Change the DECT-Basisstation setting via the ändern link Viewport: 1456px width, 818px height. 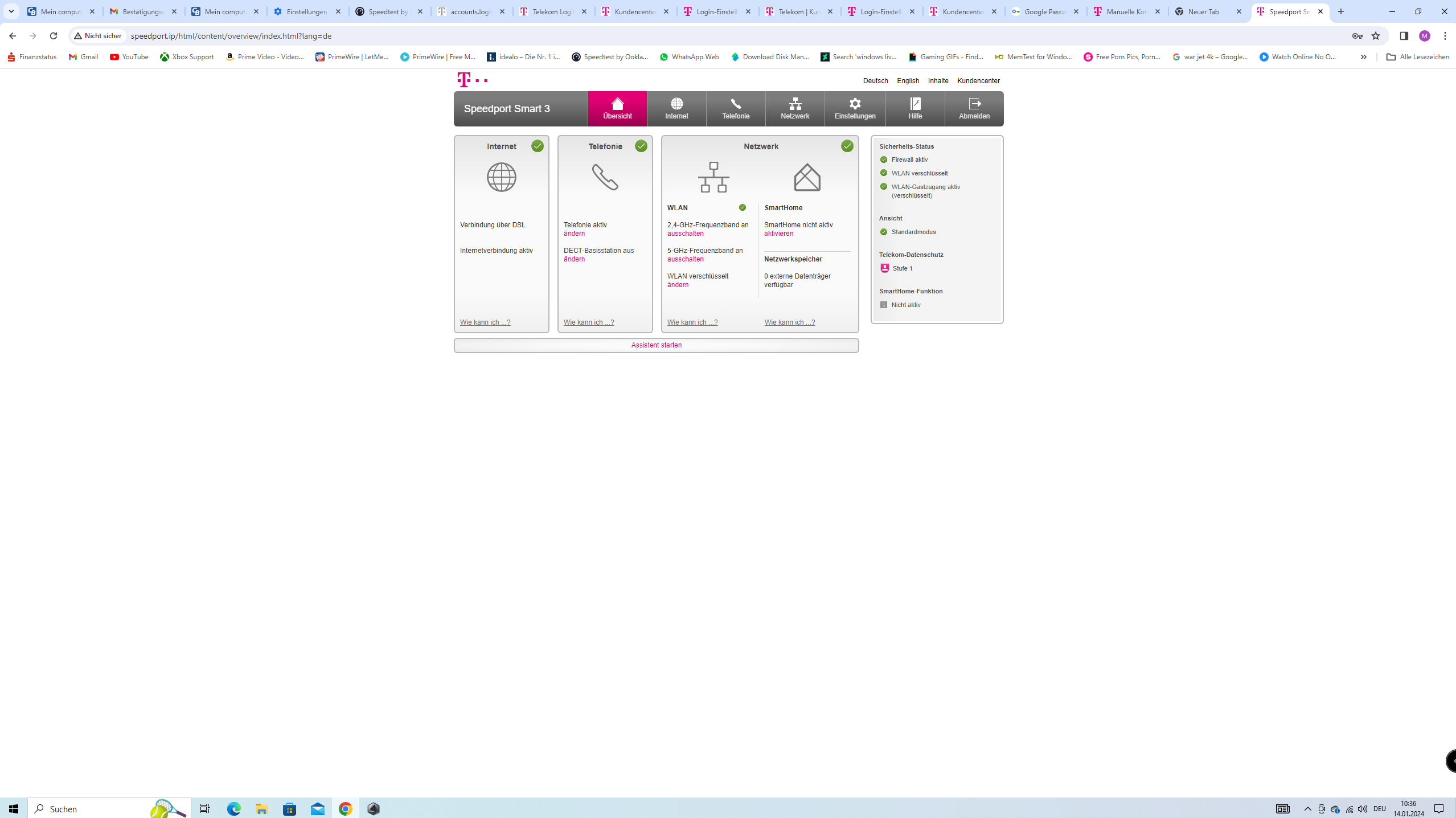click(x=574, y=259)
